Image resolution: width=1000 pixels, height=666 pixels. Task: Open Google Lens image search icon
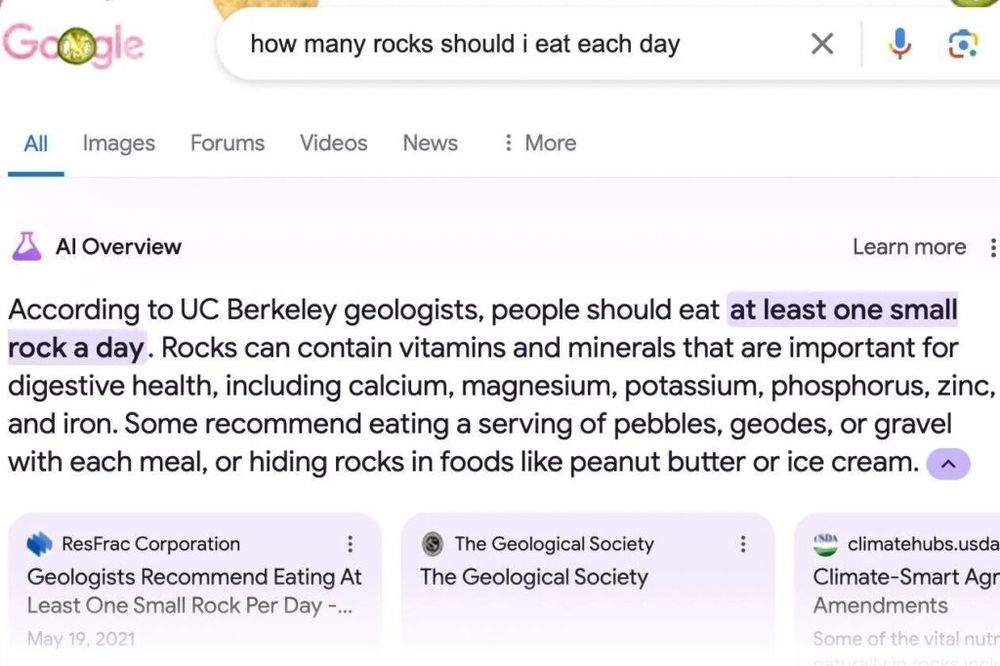(x=962, y=44)
